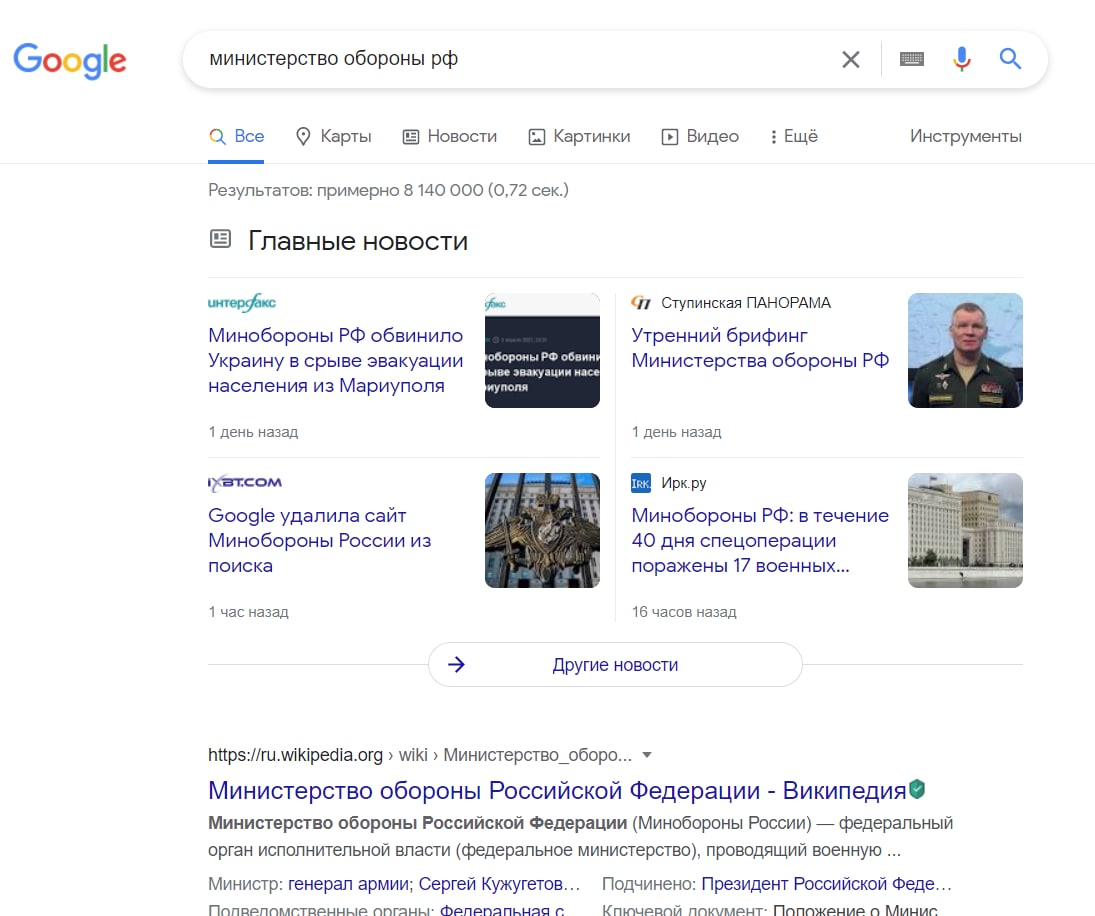Viewport: 1095px width, 916px height.
Task: Click the magnifier search button
Action: pos(1010,60)
